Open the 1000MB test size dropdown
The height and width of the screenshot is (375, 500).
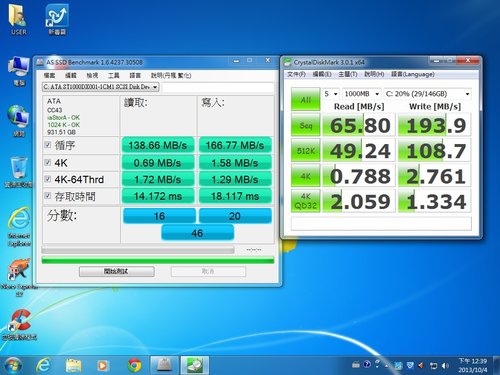361,94
